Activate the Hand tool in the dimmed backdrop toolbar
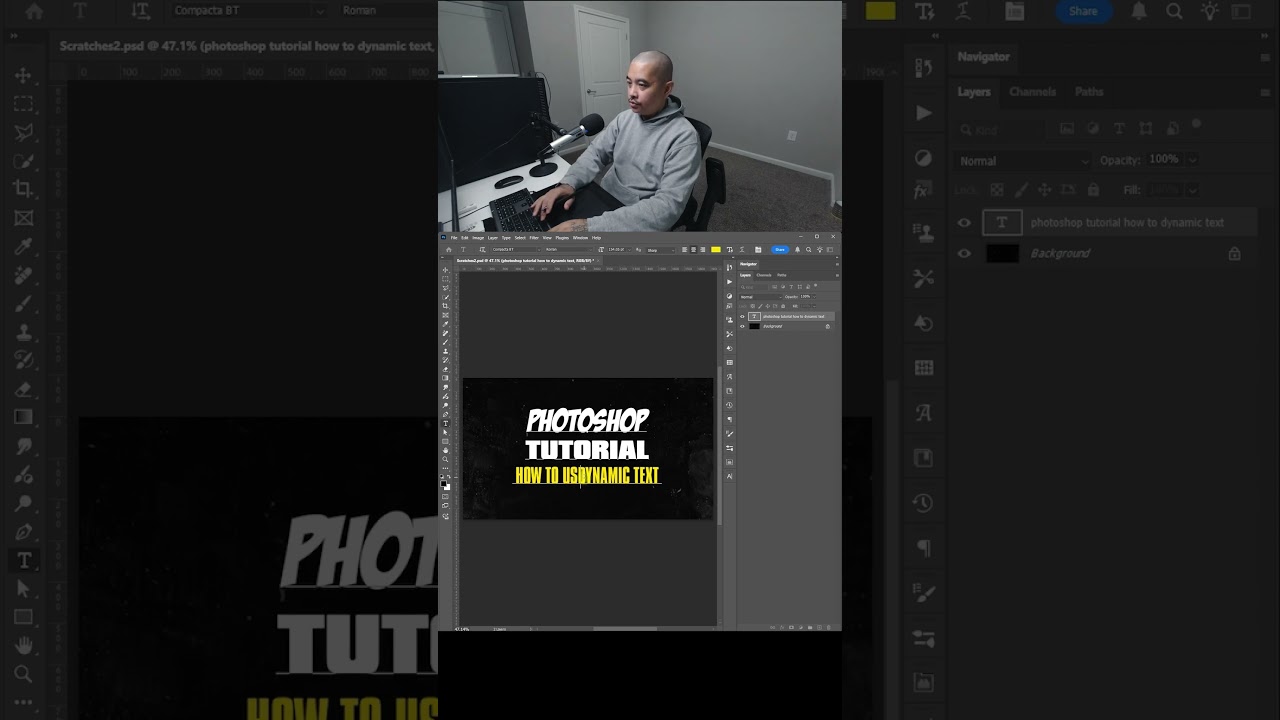Image resolution: width=1280 pixels, height=720 pixels. click(23, 645)
